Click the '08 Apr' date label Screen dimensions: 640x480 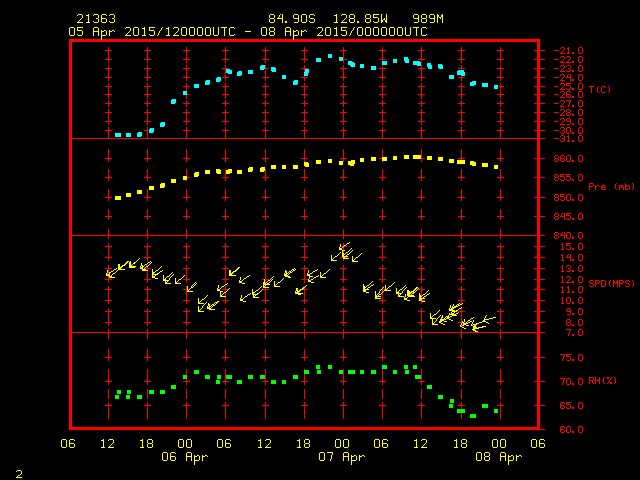click(x=498, y=457)
